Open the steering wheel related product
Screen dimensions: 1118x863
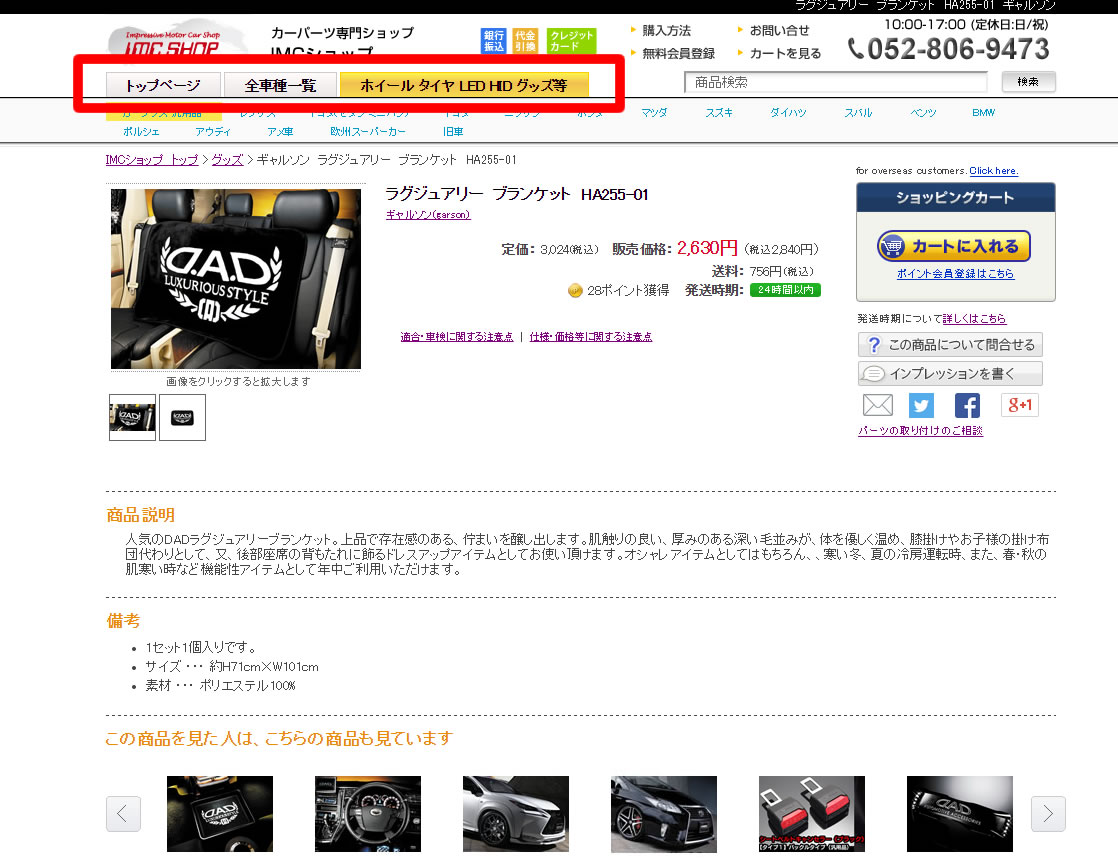point(368,814)
